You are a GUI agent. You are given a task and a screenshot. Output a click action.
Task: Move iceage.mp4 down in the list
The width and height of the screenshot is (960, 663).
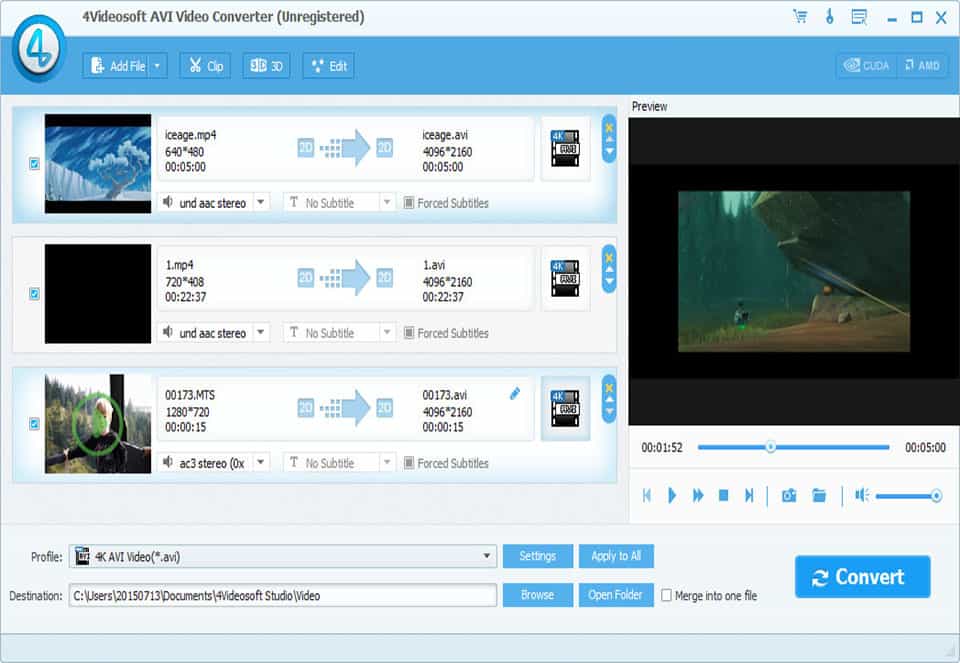pyautogui.click(x=609, y=151)
